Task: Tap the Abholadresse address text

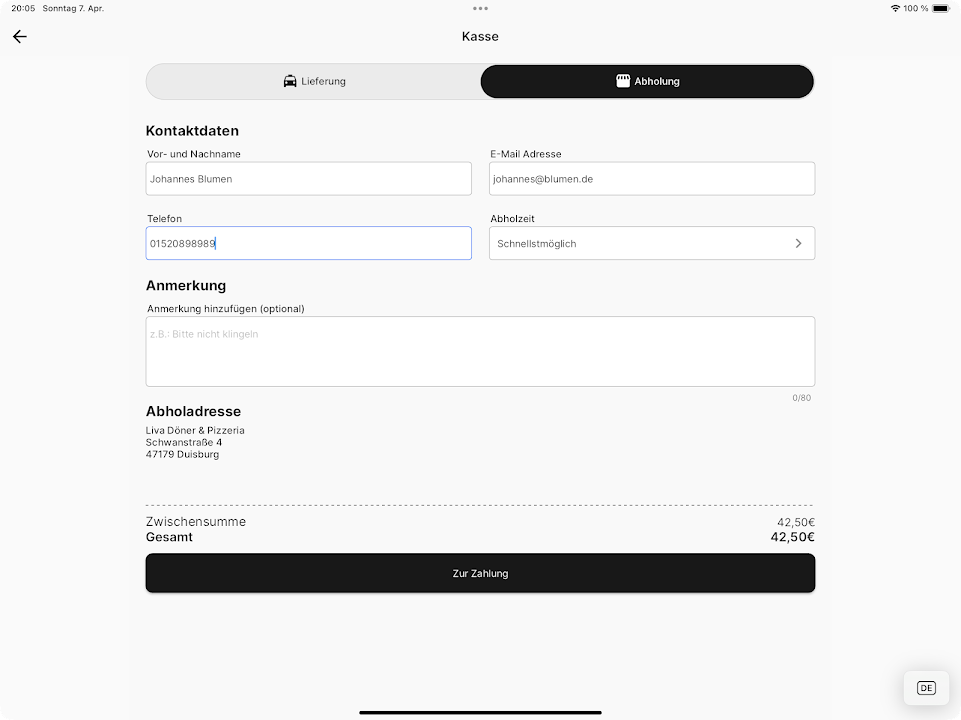Action: coord(195,442)
